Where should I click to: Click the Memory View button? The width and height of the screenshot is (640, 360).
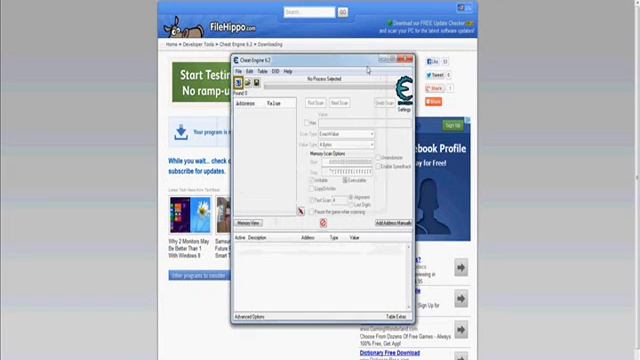click(248, 223)
